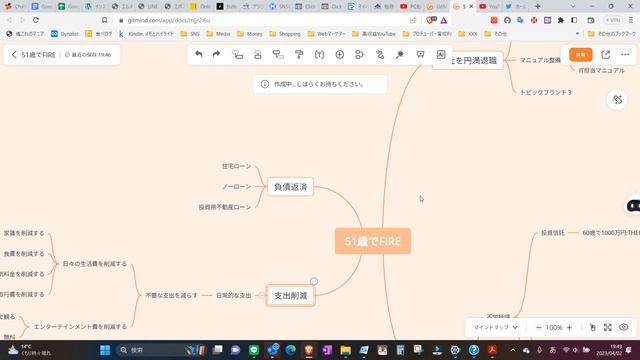Toggle the browser sidebar panel icon
This screenshot has width=640, height=360.
574,20
